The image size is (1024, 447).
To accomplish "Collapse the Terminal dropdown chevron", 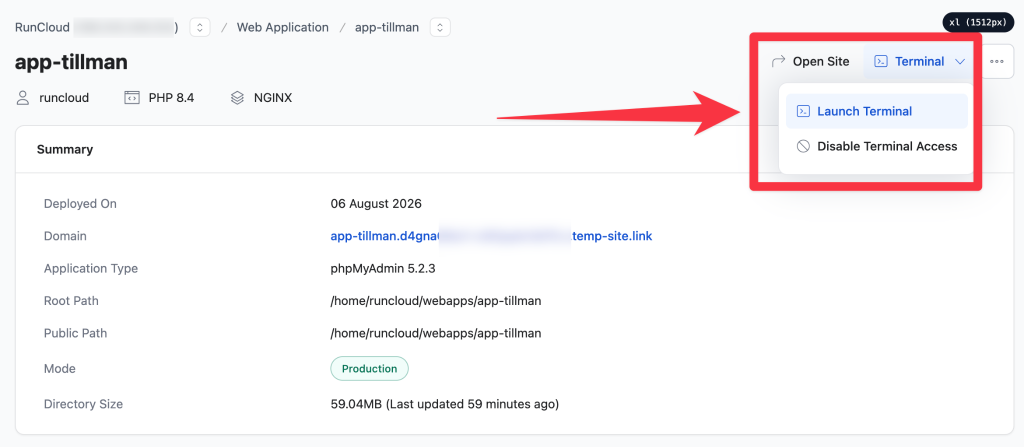I will (x=960, y=61).
